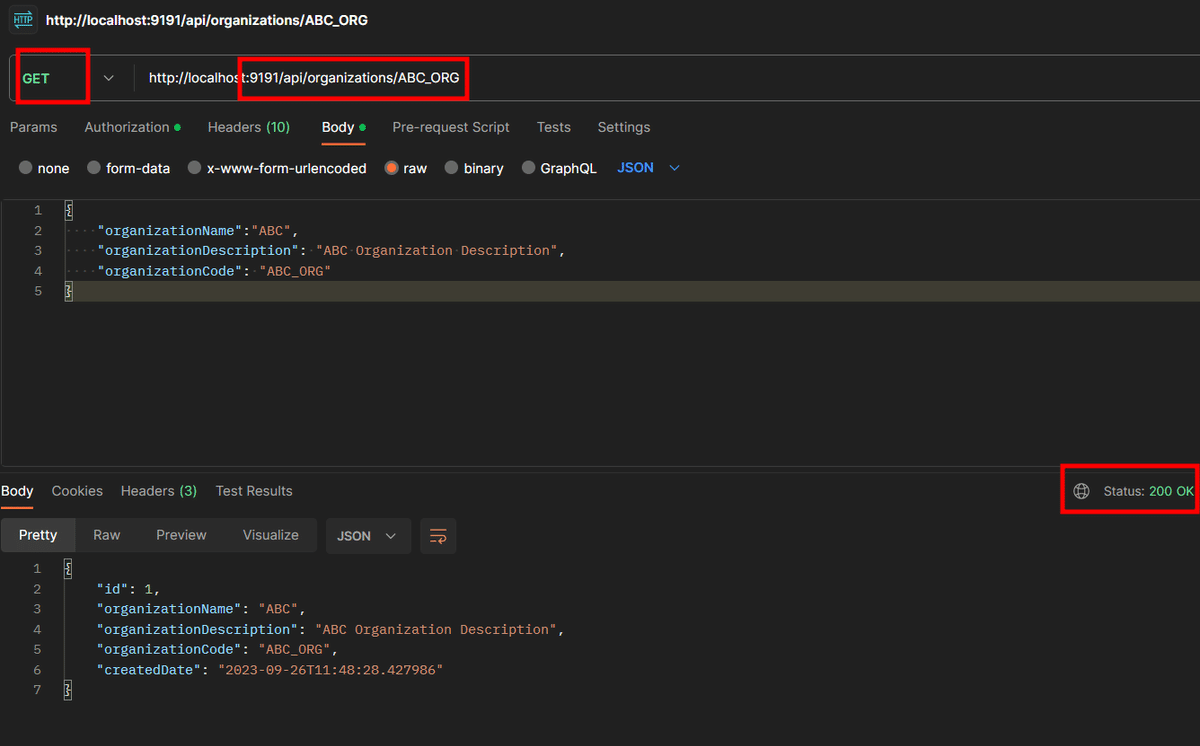Click the Status: 200 OK indicator
Image resolution: width=1200 pixels, height=746 pixels.
click(x=1148, y=491)
